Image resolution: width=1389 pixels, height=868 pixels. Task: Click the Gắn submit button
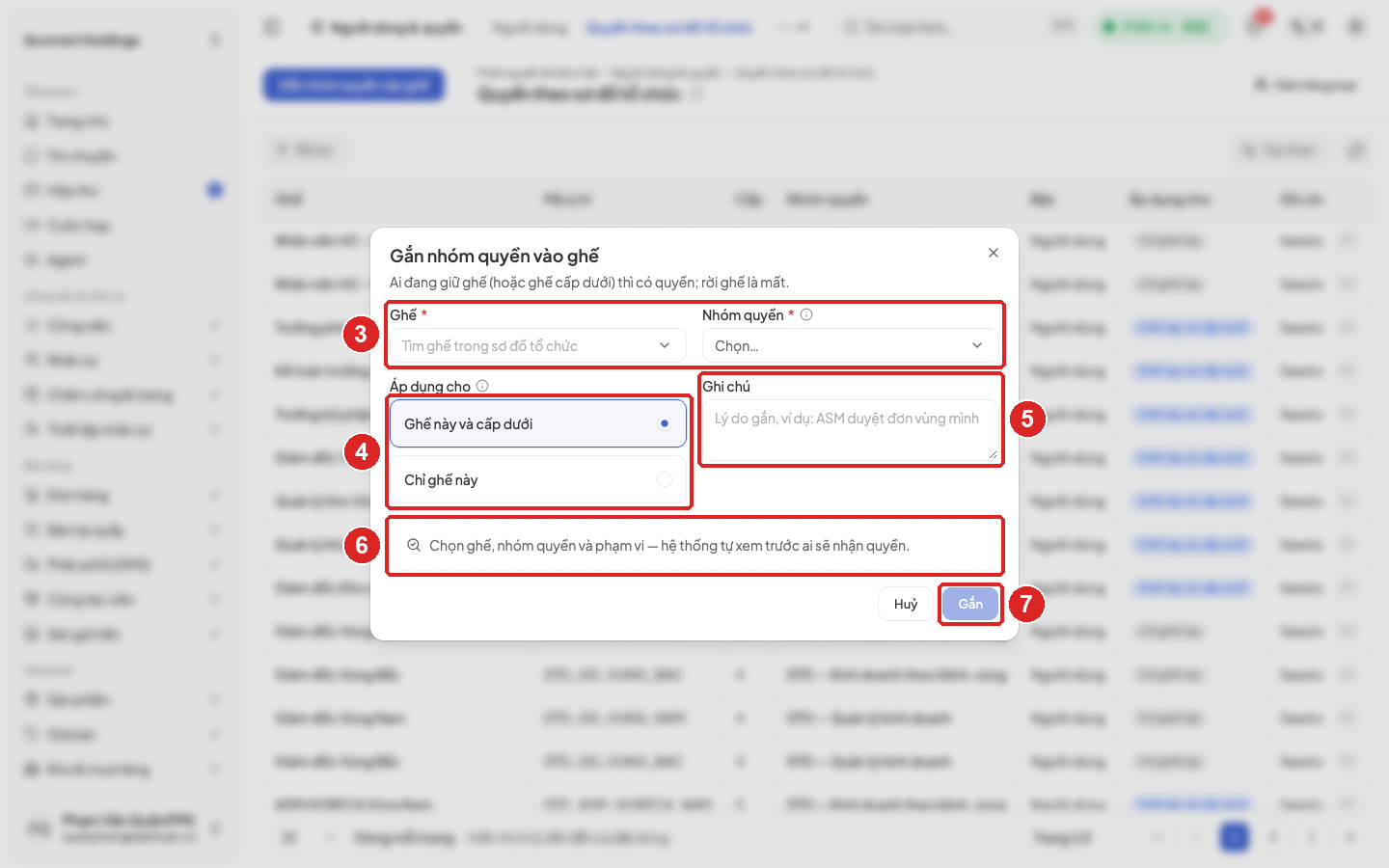coord(970,604)
